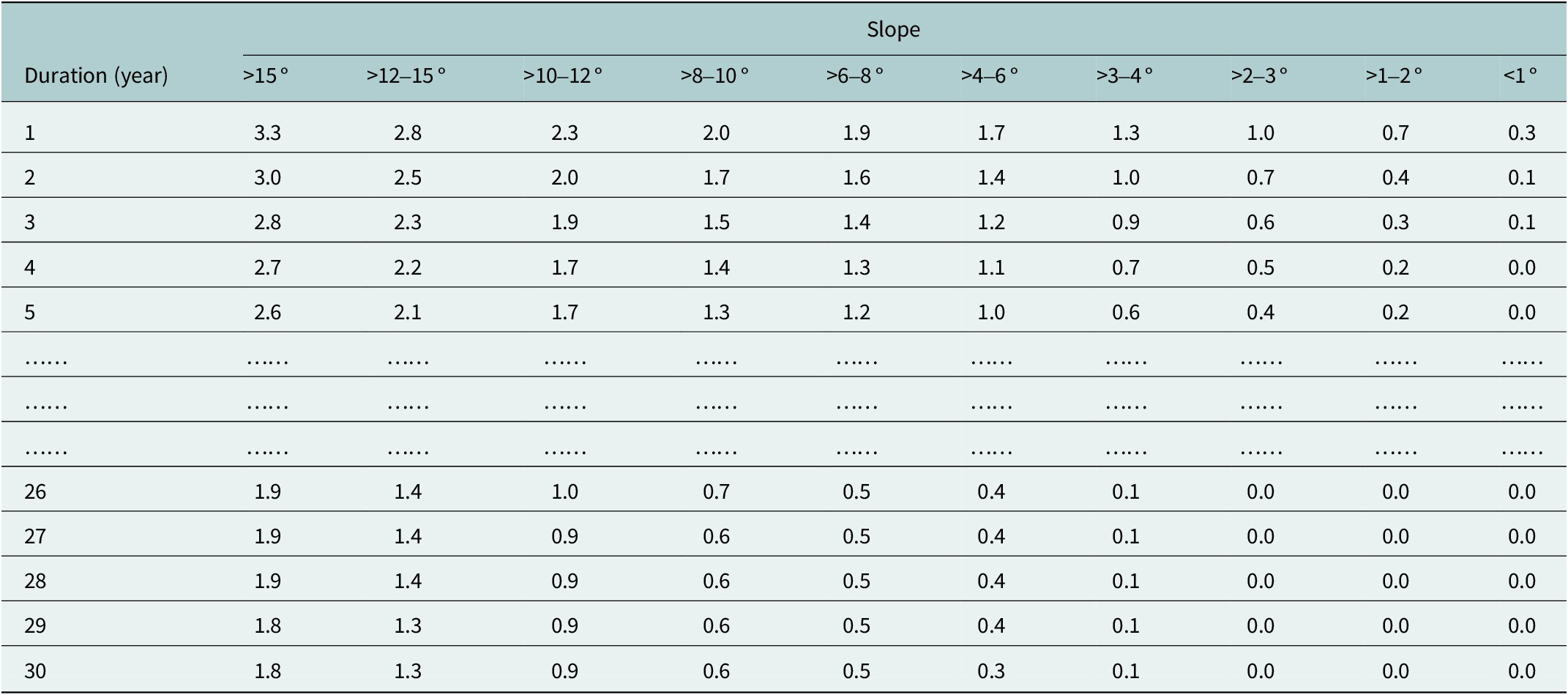Click the >15° column header
Viewport: 1568px width, 695px height.
coord(266,75)
